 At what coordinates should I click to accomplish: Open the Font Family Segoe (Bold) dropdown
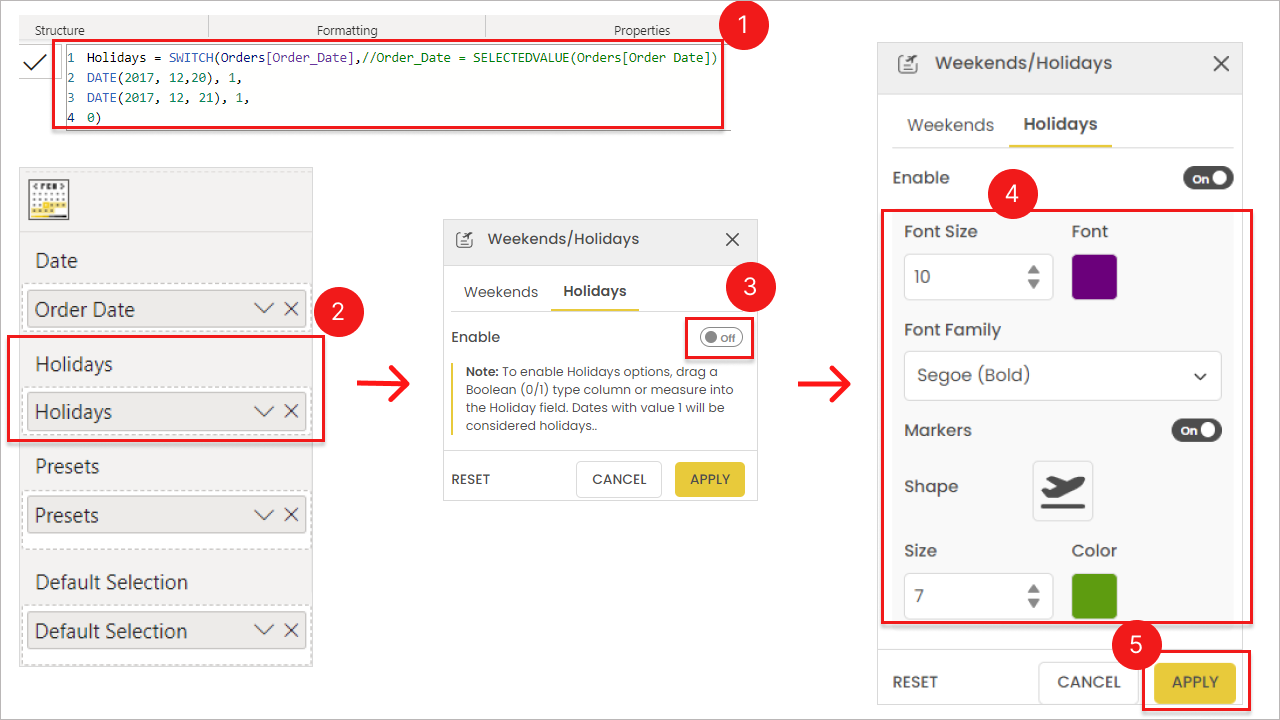pos(1062,376)
